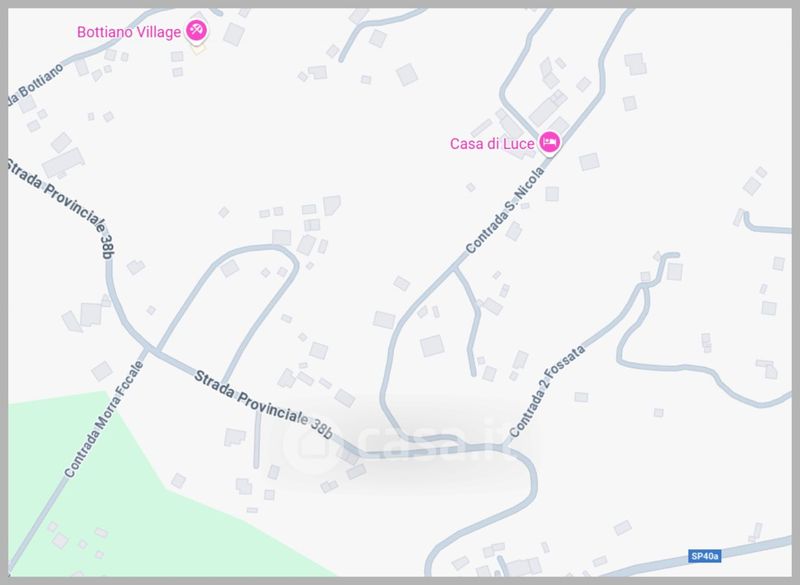Click the Casa di Luce lodging icon
Screen dimensions: 800x585
549,142
